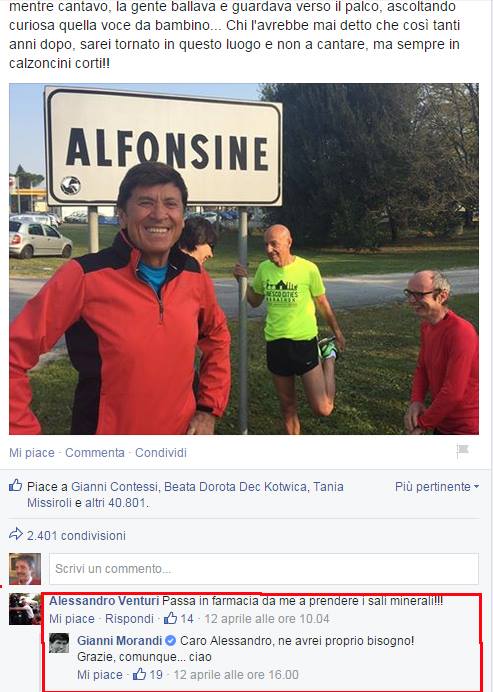Expand the 'Più pertinente' sort dropdown
Image resolution: width=493 pixels, height=692 pixels.
pyautogui.click(x=437, y=487)
